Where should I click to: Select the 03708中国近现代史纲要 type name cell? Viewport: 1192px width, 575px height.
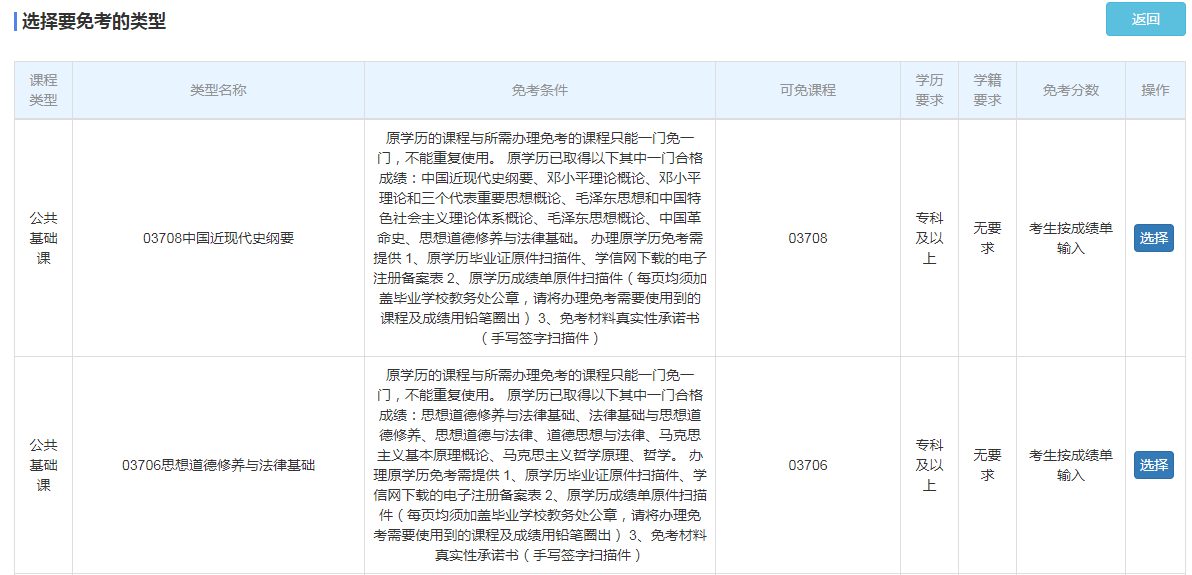218,238
